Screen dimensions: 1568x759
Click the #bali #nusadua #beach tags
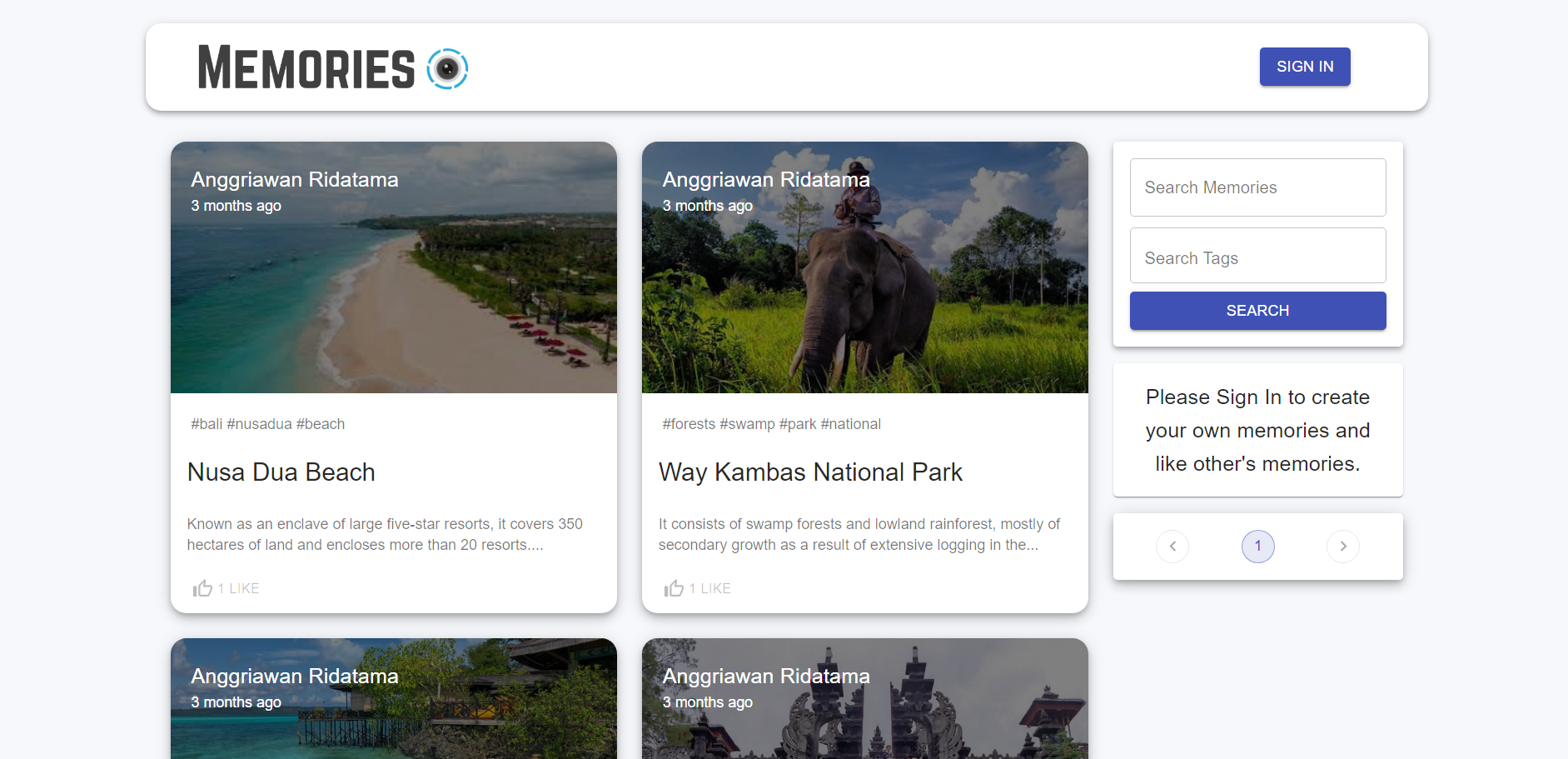click(268, 424)
